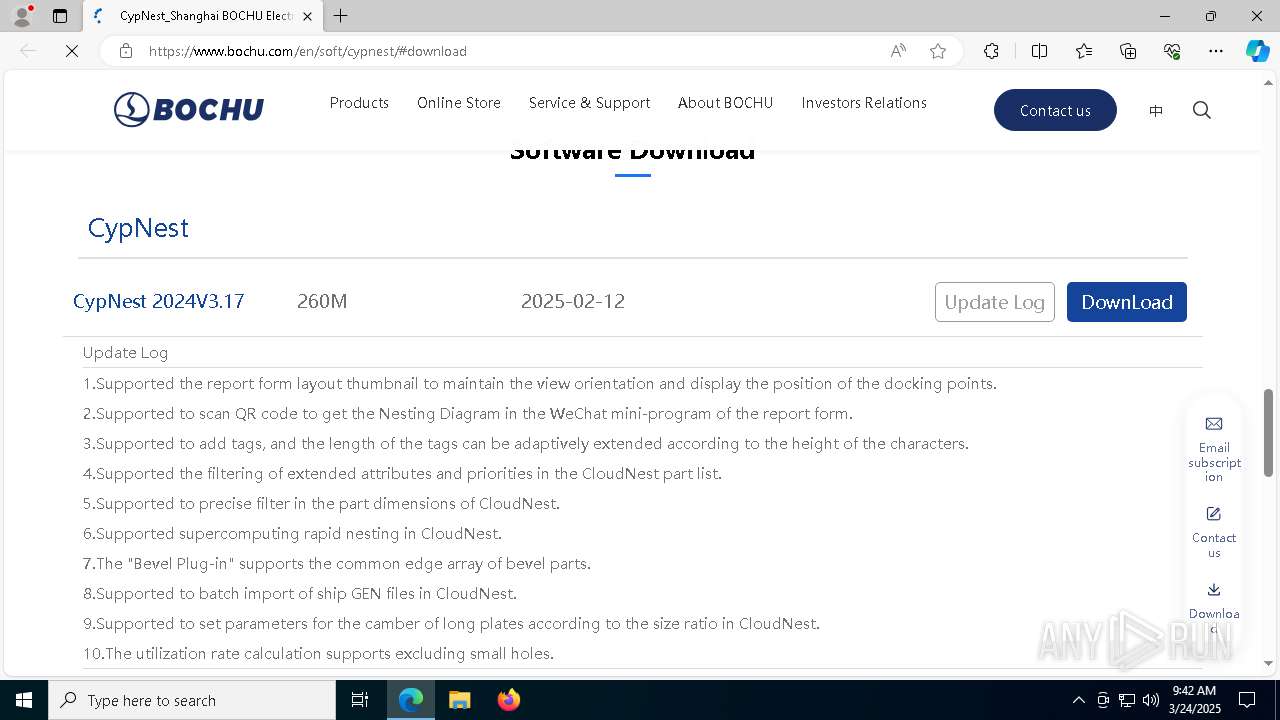The height and width of the screenshot is (720, 1280).
Task: Open Settings and more menu
Action: (1216, 51)
